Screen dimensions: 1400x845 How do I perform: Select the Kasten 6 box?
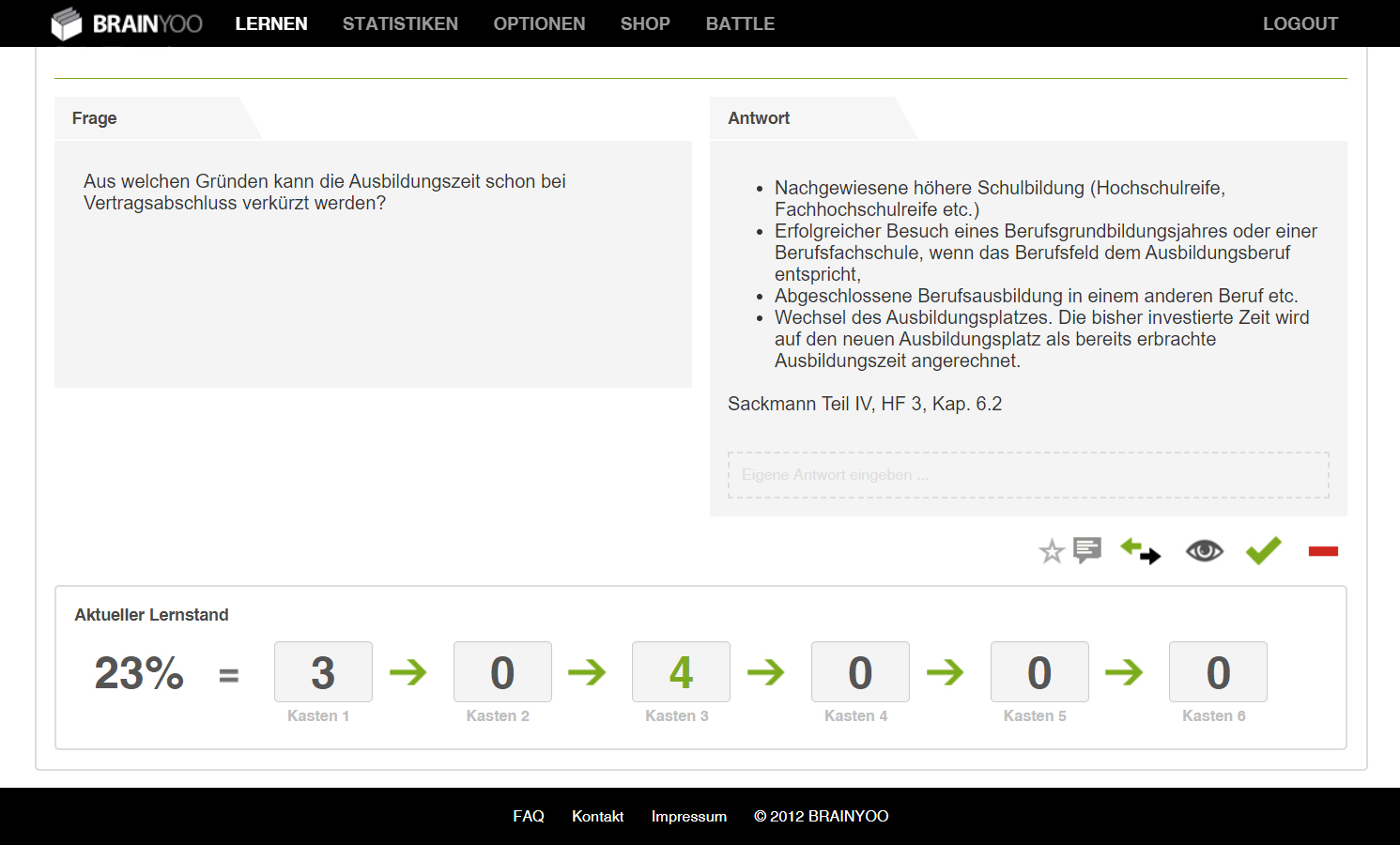point(1218,672)
